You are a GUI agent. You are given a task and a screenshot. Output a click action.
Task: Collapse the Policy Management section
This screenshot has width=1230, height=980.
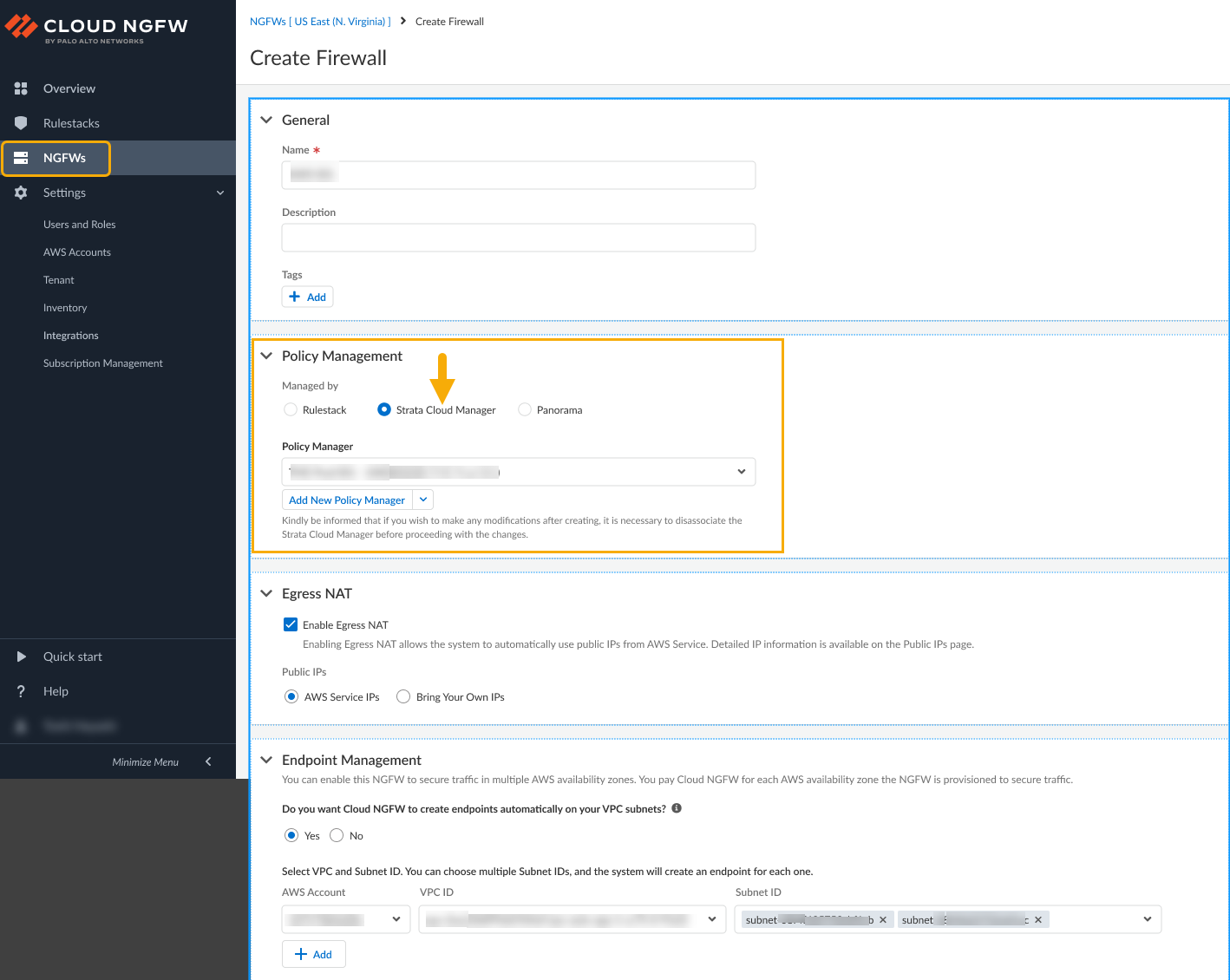point(266,356)
